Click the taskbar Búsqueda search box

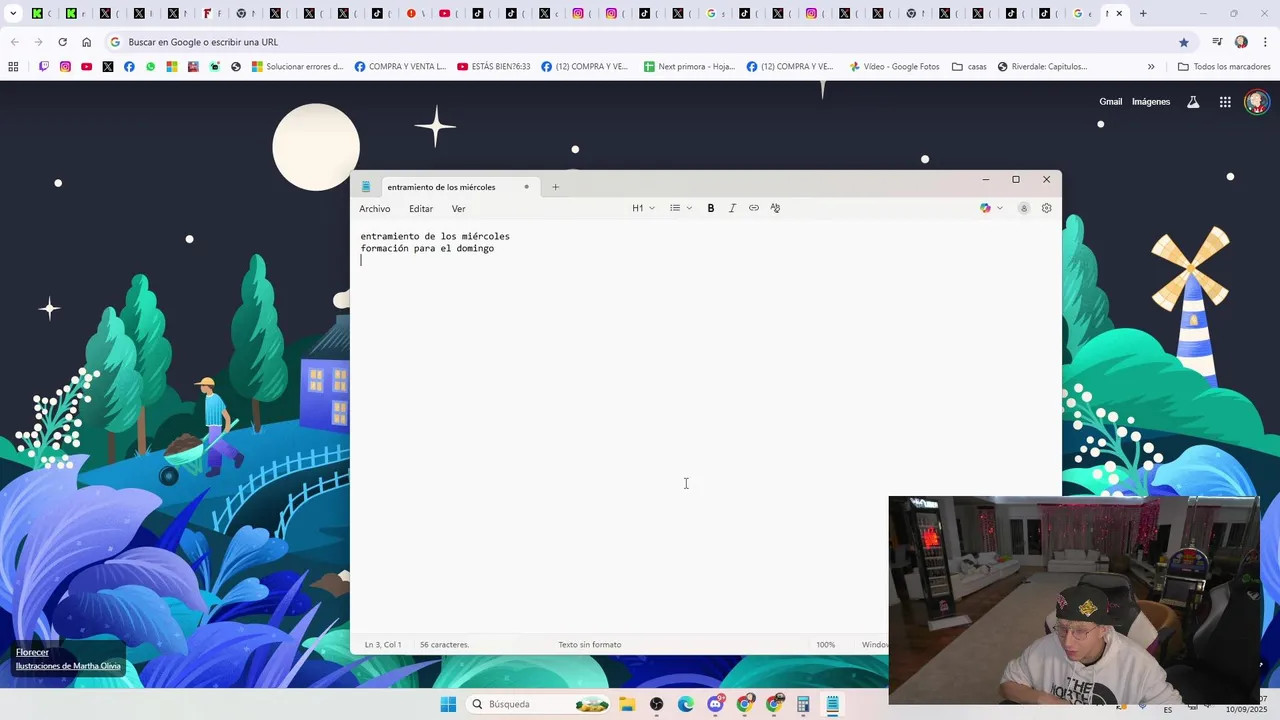pyautogui.click(x=538, y=704)
